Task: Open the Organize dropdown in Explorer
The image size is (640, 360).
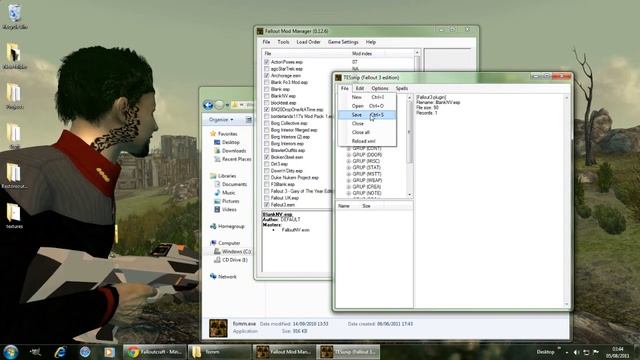Action: [221, 120]
